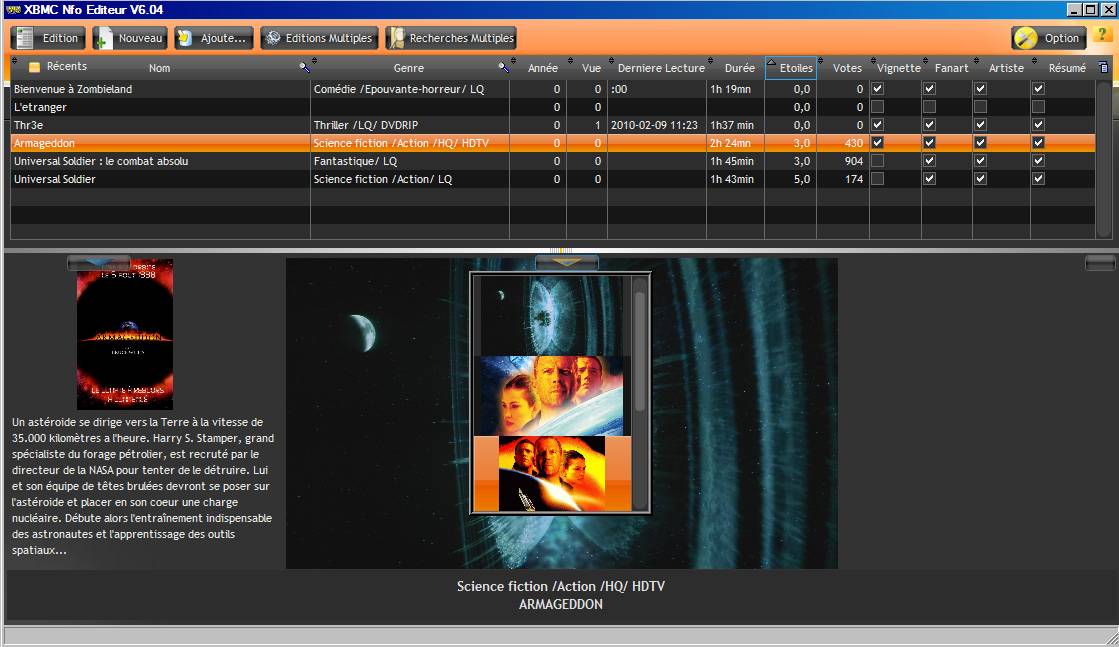This screenshot has width=1119, height=647.
Task: Select the moon and asteroid fanart thumbnail
Action: (x=552, y=315)
